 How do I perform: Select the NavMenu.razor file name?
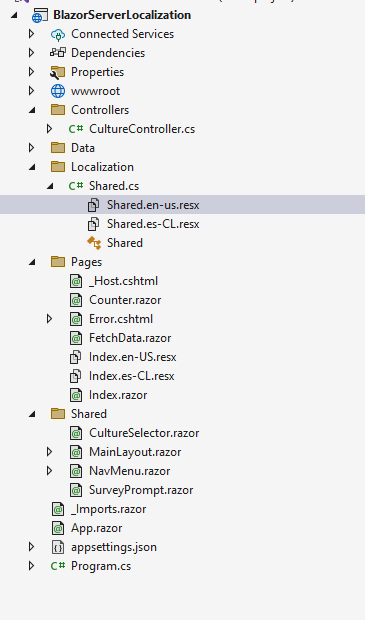coord(129,471)
